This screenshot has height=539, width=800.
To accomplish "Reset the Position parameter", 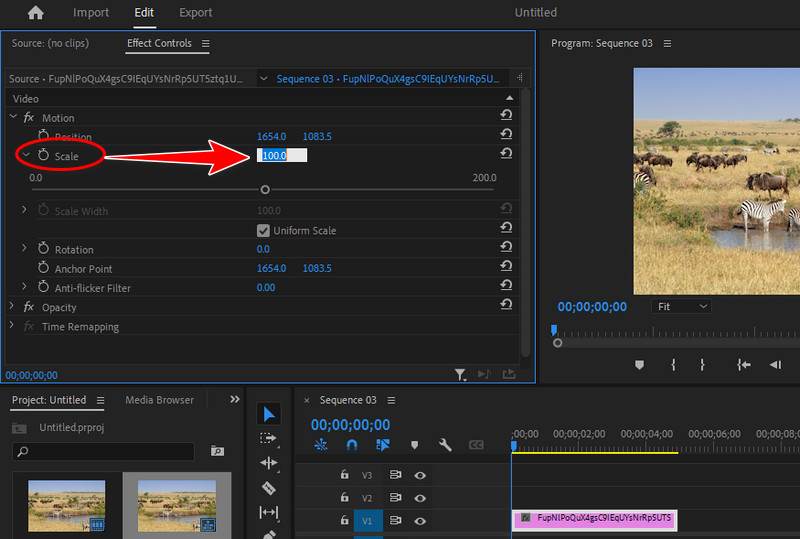I will (x=506, y=134).
